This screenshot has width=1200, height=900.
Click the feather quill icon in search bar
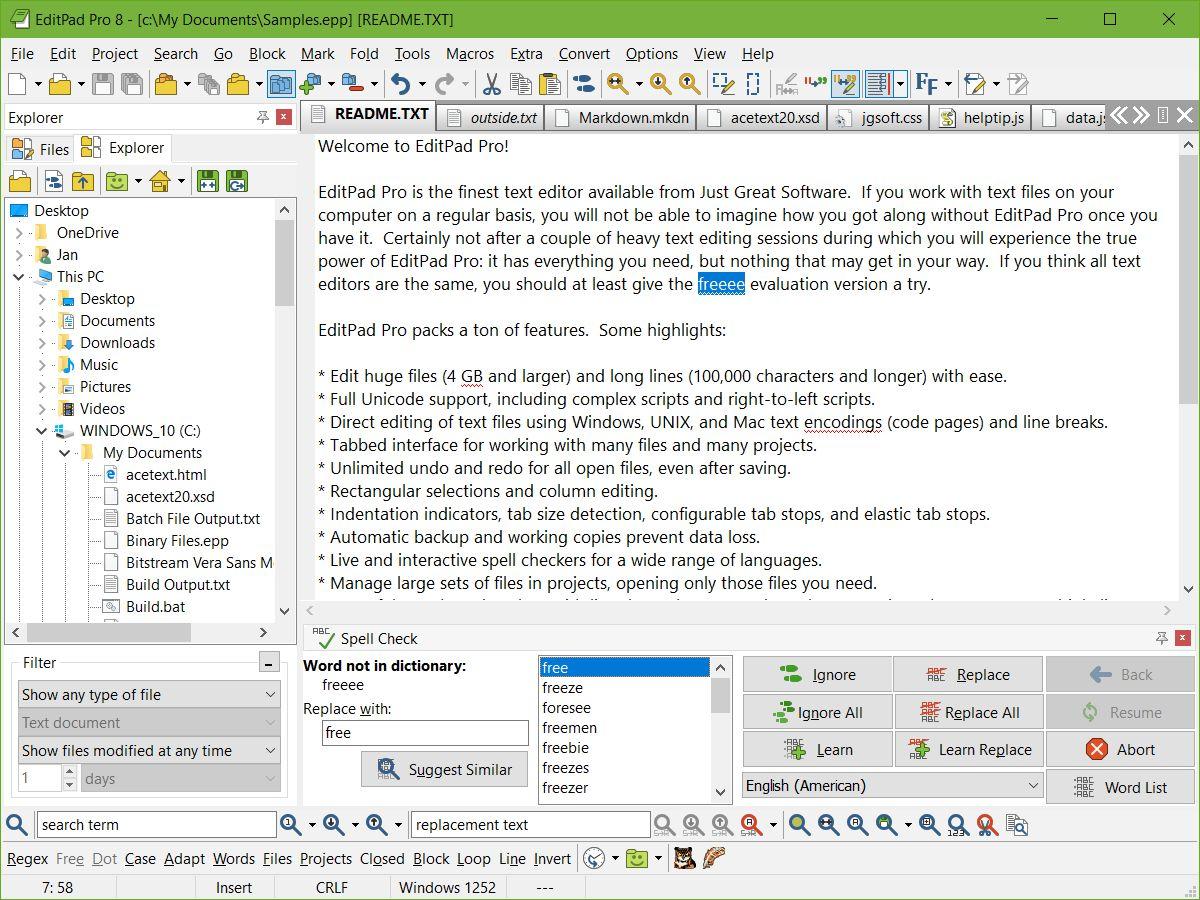713,858
